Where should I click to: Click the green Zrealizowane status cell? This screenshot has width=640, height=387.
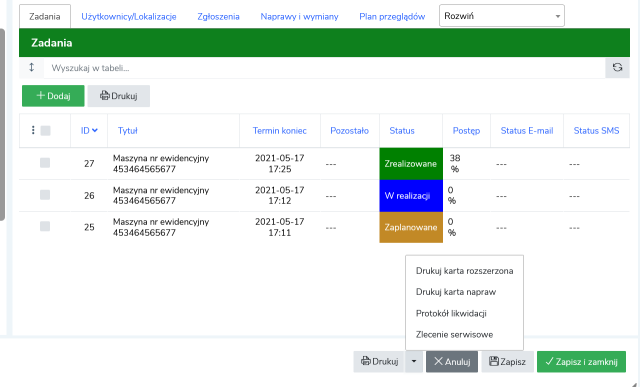point(411,164)
